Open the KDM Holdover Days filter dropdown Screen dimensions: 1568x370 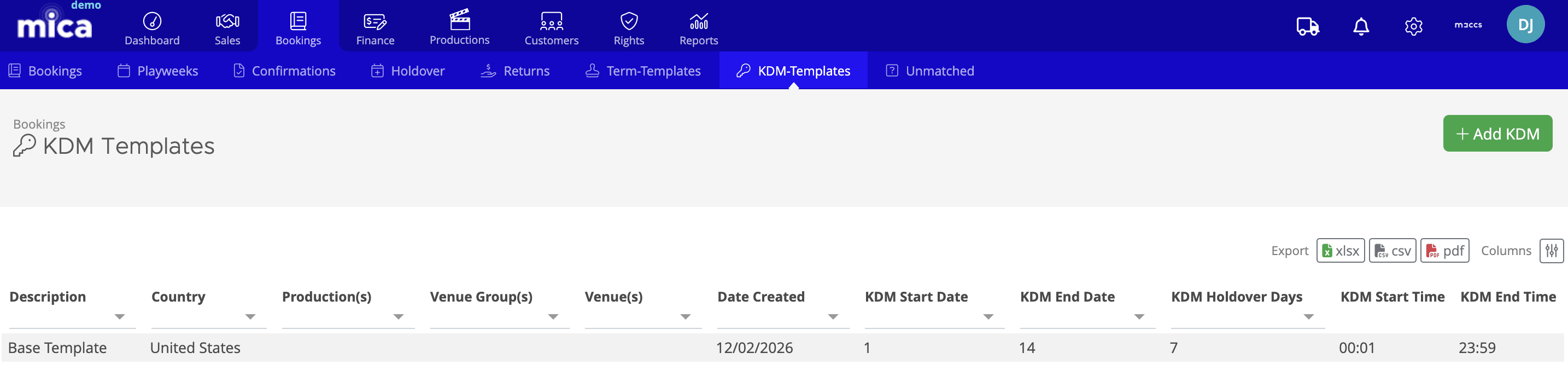[x=1309, y=316]
